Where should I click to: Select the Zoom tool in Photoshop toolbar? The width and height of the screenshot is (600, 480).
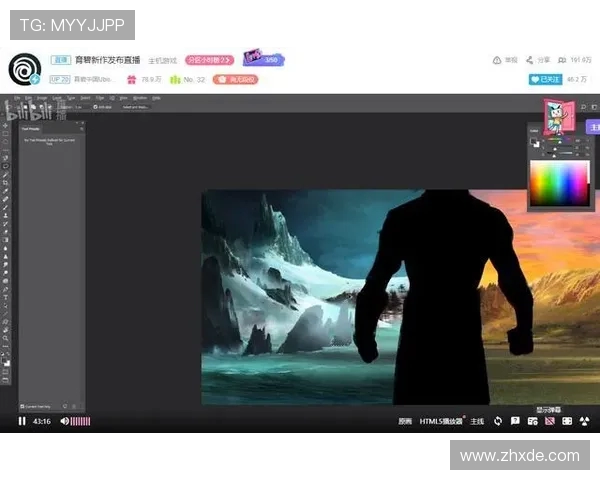point(6,339)
